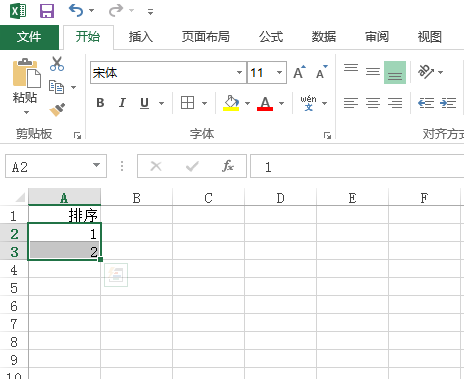Select the Format Painter brush
The image size is (464, 379).
coord(57,110)
